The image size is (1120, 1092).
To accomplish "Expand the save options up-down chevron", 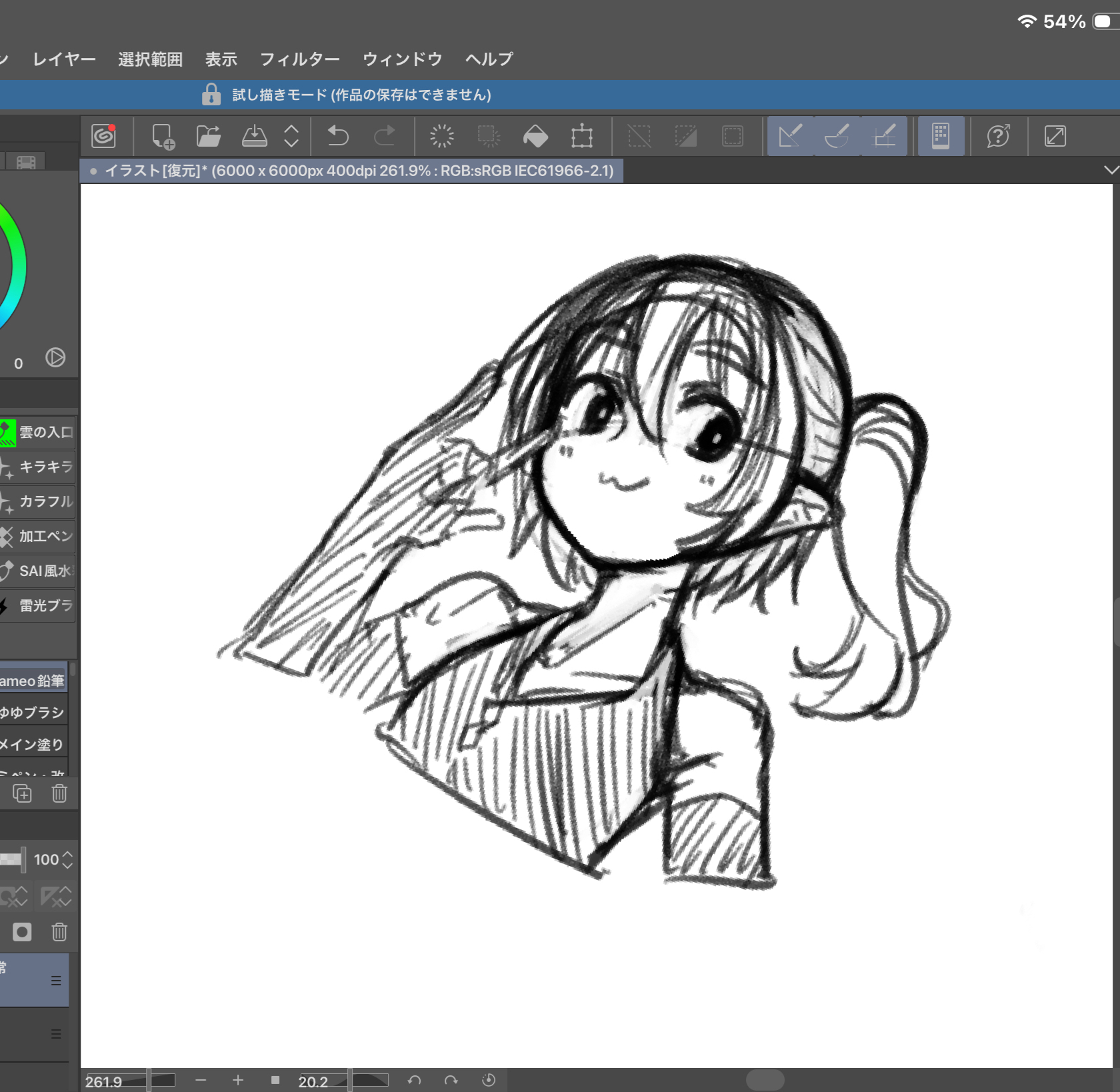I will 291,136.
